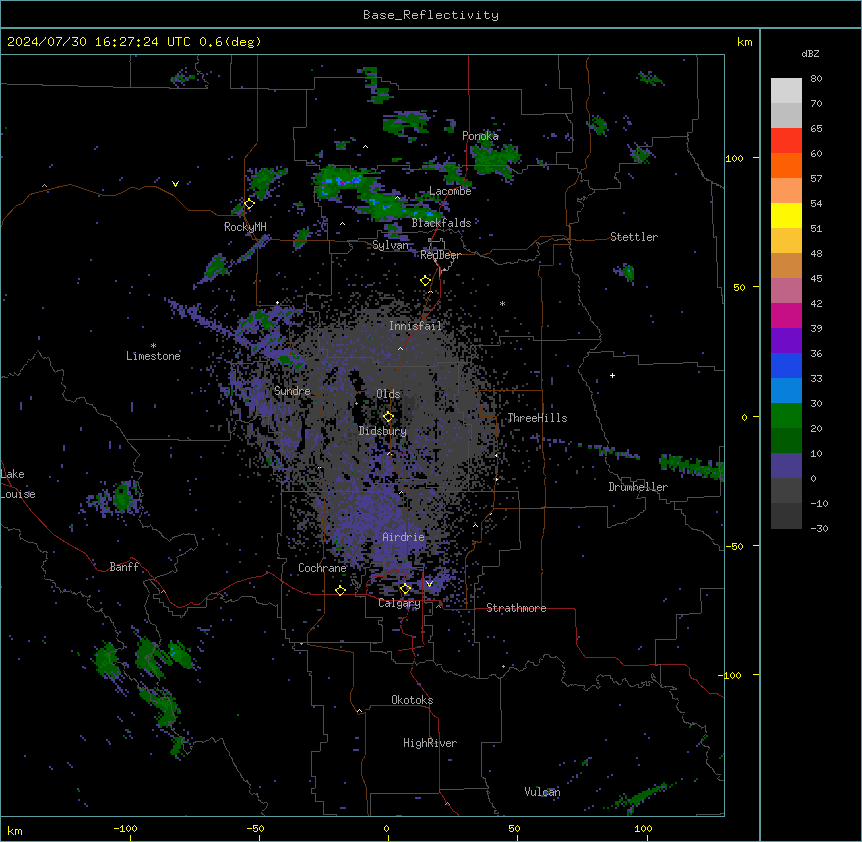The width and height of the screenshot is (862, 842).
Task: Click the yellow diamond marker beside RockyMH
Action: click(x=249, y=204)
